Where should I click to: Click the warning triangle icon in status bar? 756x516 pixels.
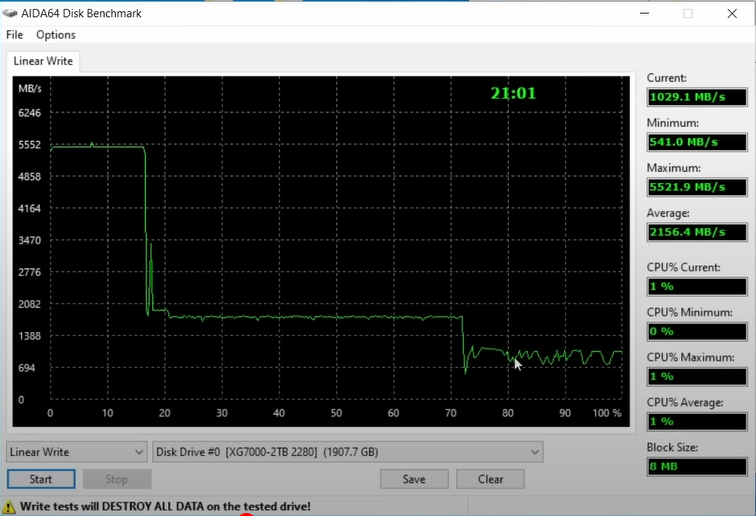(x=9, y=507)
